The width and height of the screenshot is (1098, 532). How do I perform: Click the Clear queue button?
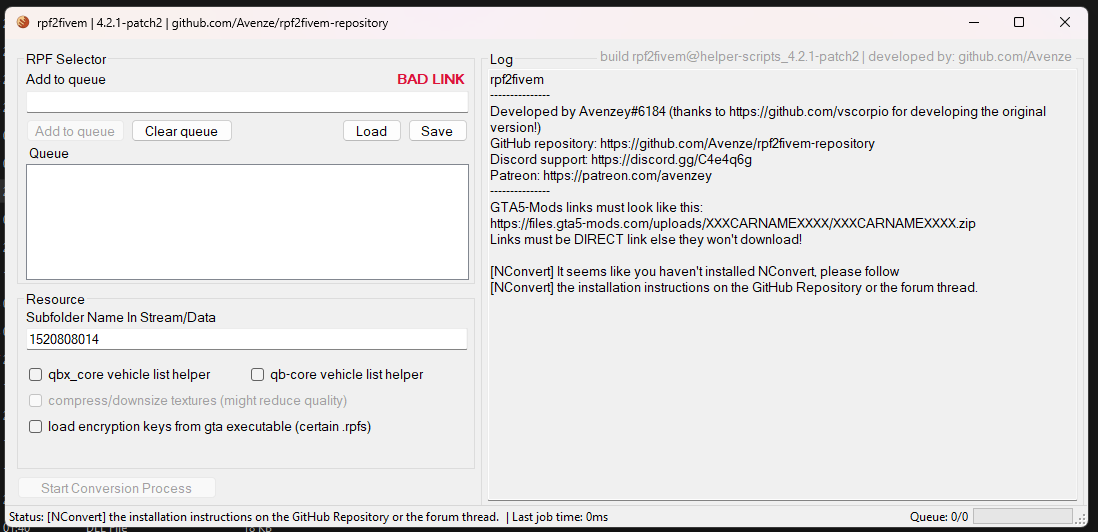pyautogui.click(x=181, y=131)
